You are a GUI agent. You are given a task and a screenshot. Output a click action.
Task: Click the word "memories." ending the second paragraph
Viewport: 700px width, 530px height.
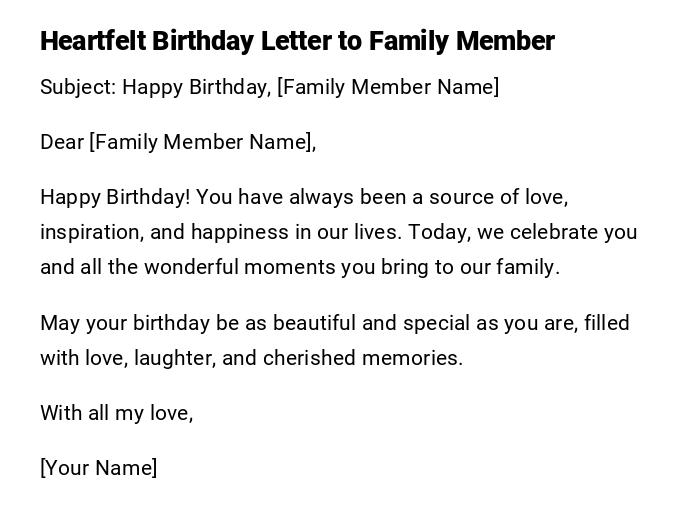pos(413,358)
